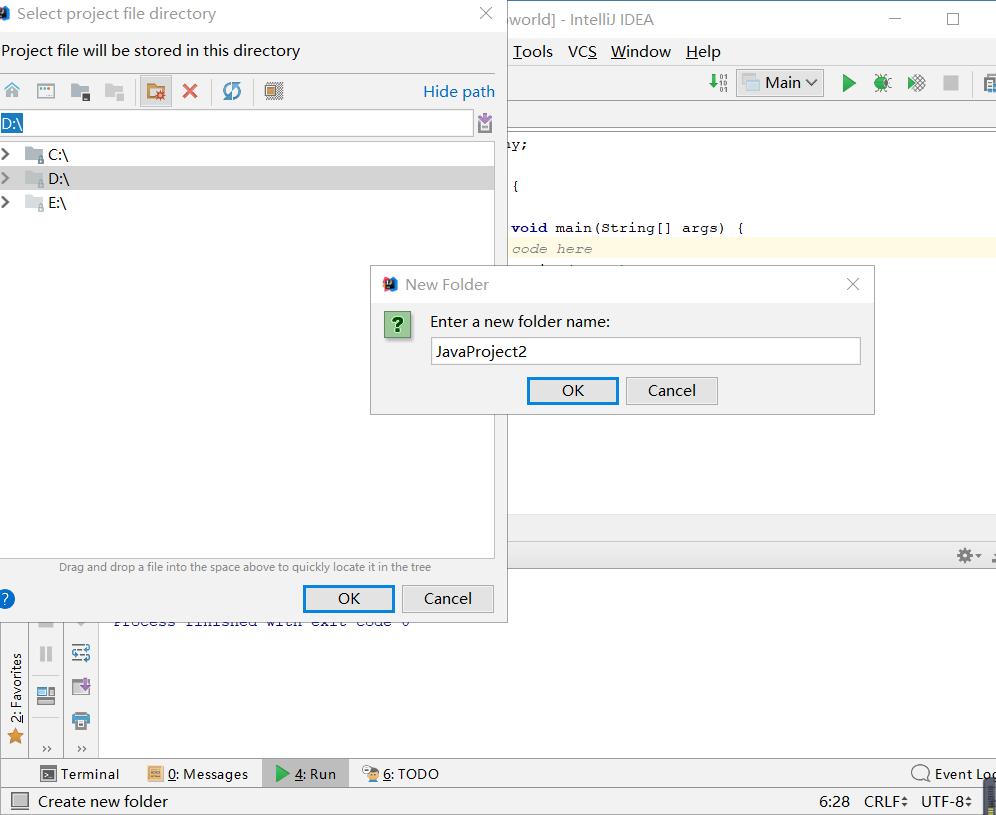Switch to the Run tool window
Image resolution: width=996 pixels, height=815 pixels.
pos(306,774)
